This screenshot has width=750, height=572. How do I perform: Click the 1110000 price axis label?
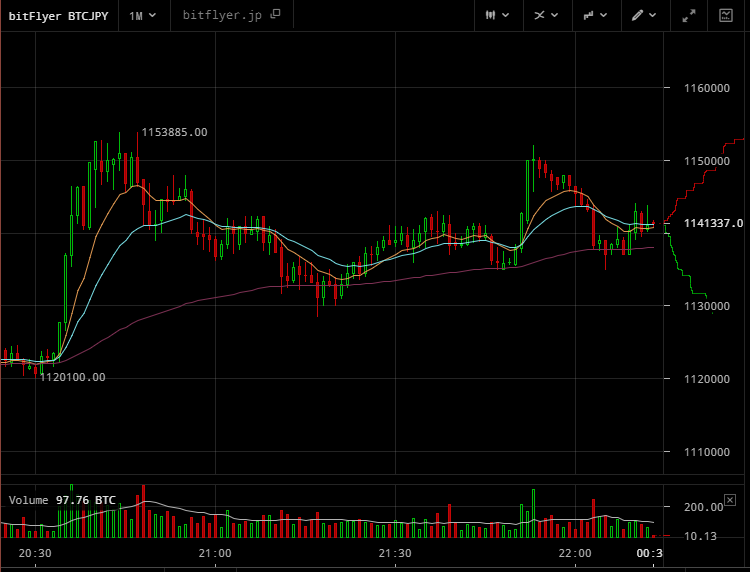(x=707, y=452)
